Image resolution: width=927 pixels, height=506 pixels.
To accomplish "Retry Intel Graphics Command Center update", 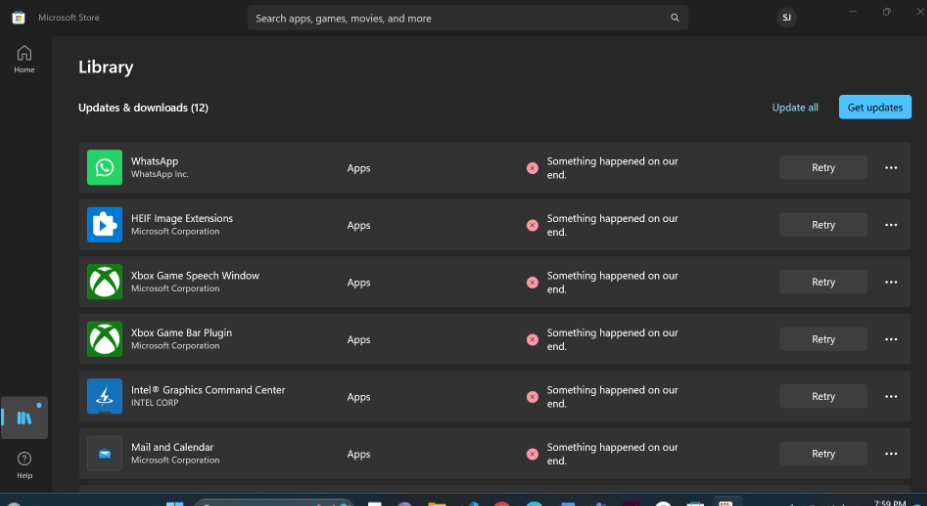I will (823, 396).
